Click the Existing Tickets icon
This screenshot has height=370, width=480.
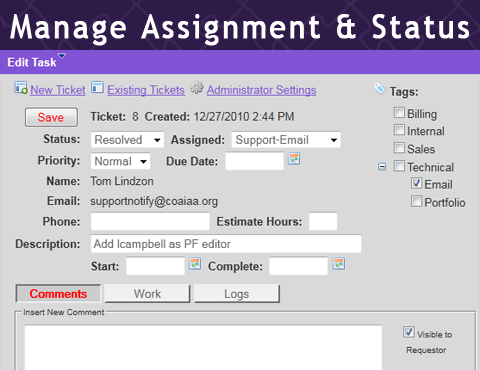(x=97, y=87)
